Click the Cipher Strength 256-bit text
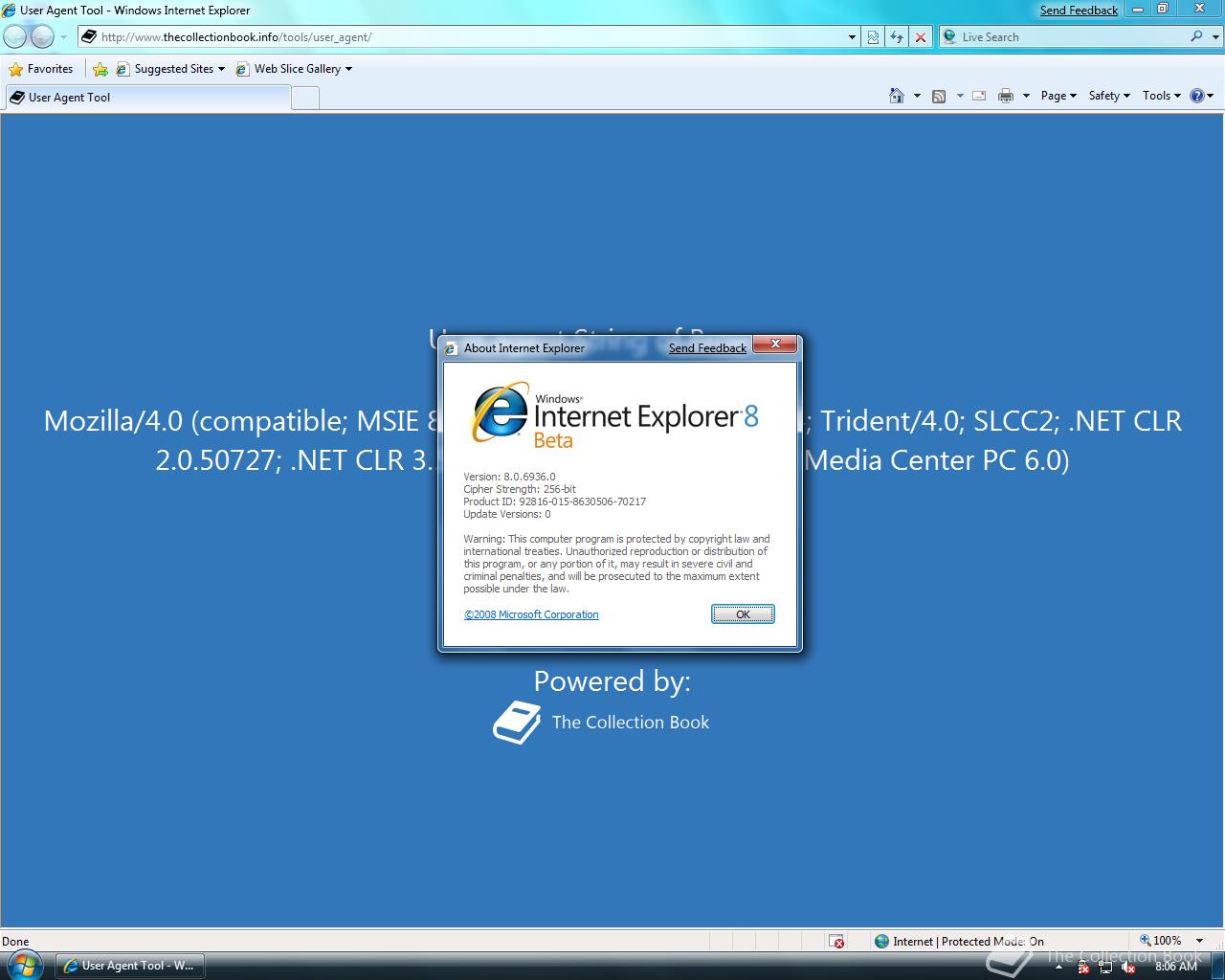 520,489
